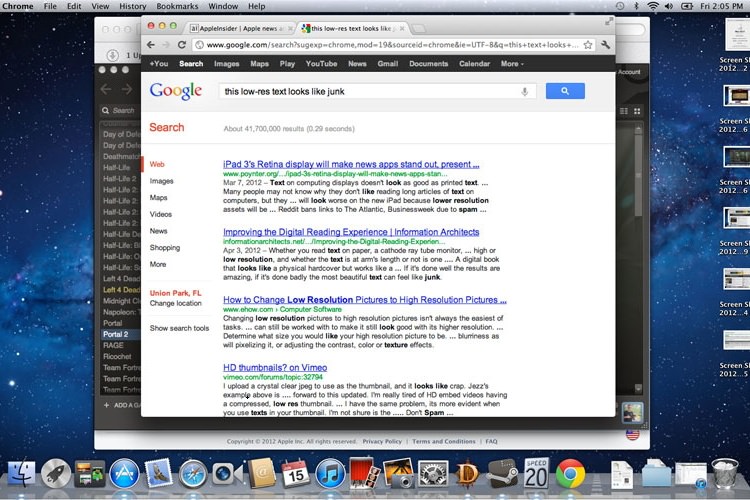Open Photo Booth from the dock
The width and height of the screenshot is (750, 500).
[x=364, y=473]
